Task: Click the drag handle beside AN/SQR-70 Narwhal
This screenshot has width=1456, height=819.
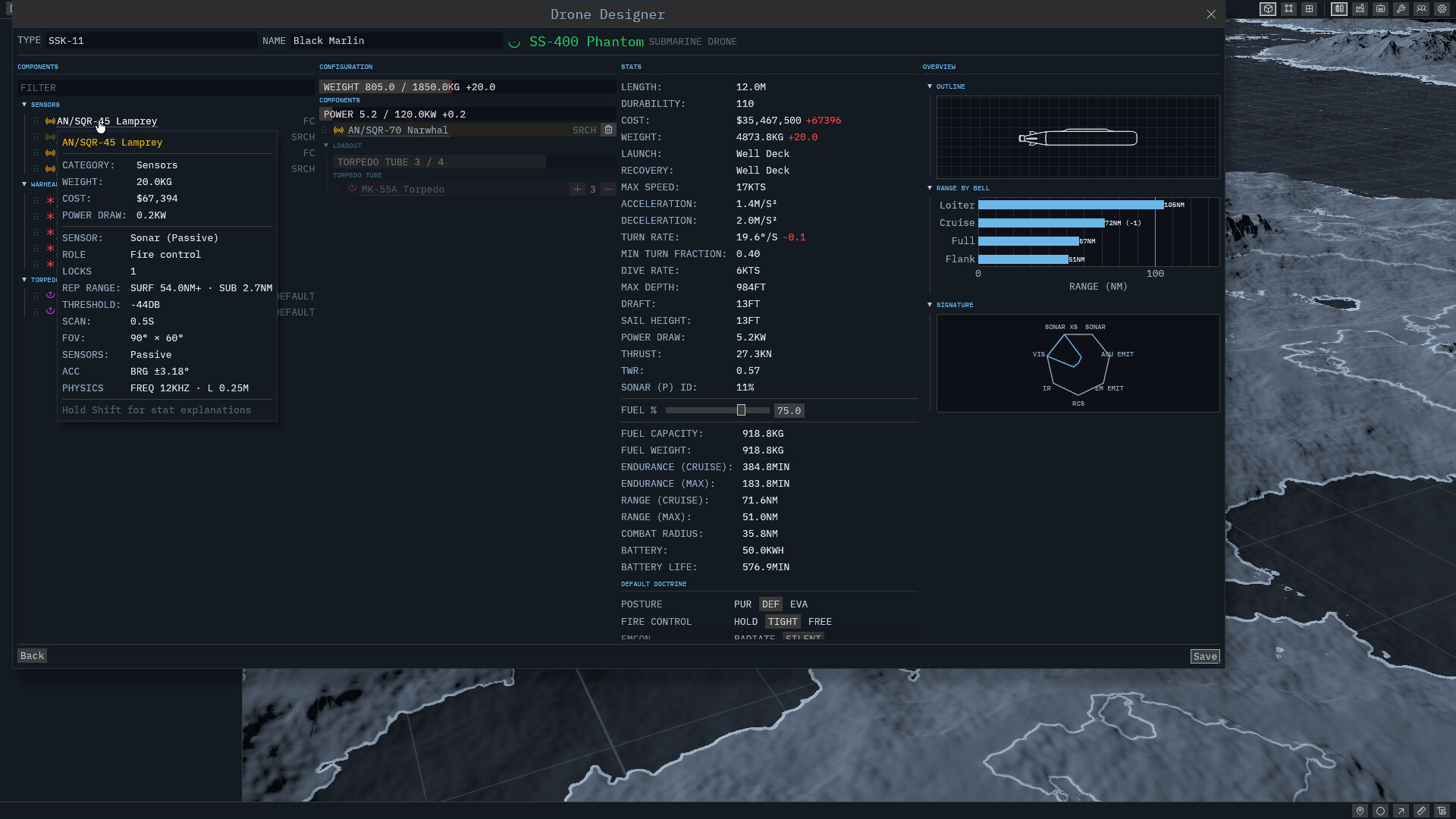Action: 325,130
